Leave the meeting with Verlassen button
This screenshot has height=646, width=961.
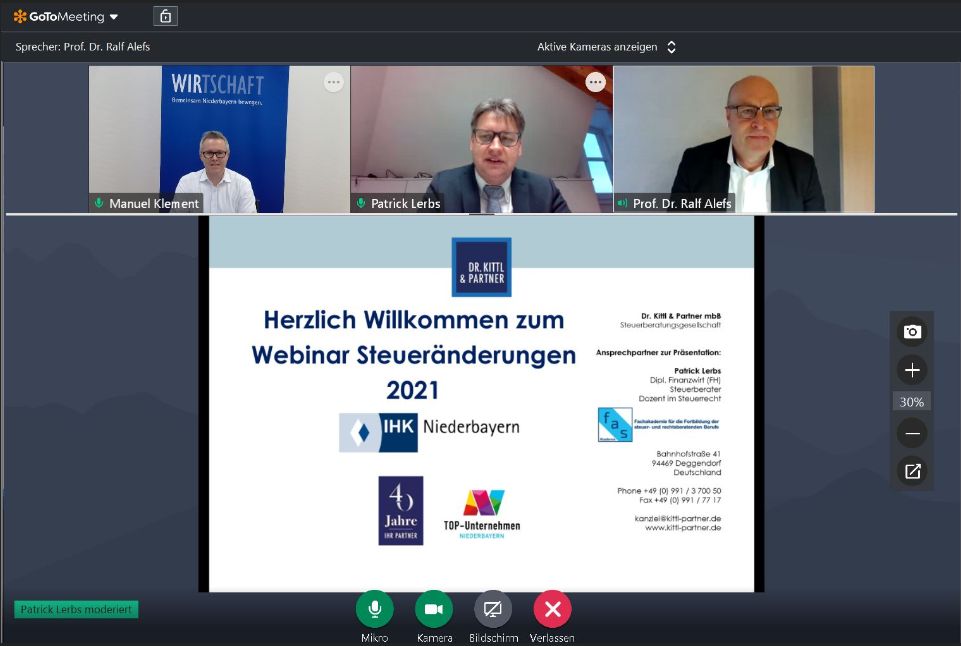[552, 609]
